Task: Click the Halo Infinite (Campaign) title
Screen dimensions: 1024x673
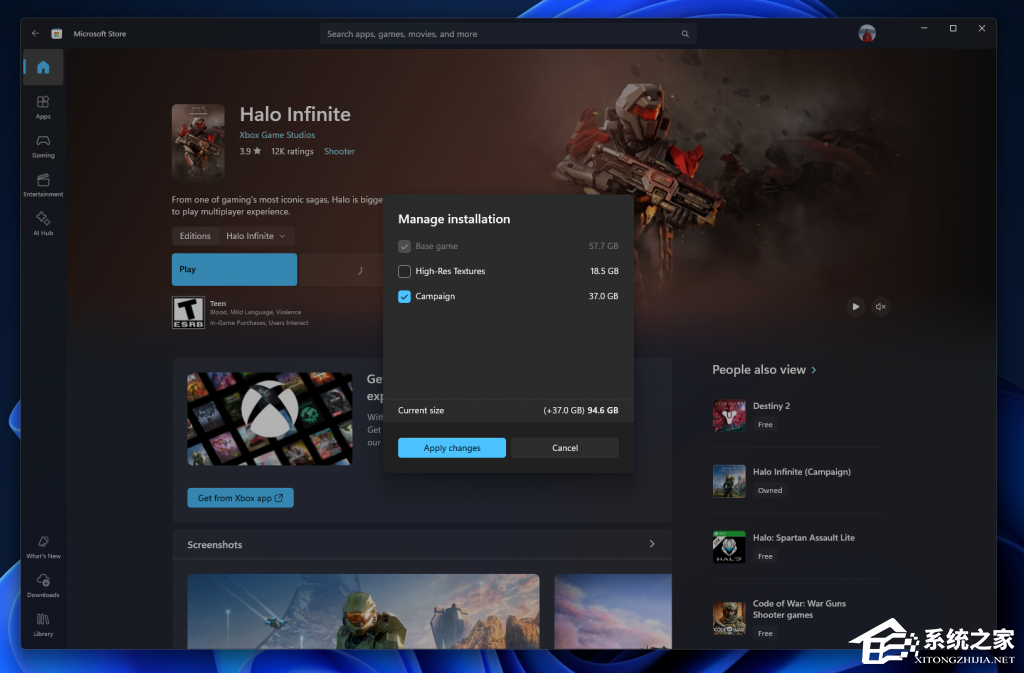Action: (801, 471)
